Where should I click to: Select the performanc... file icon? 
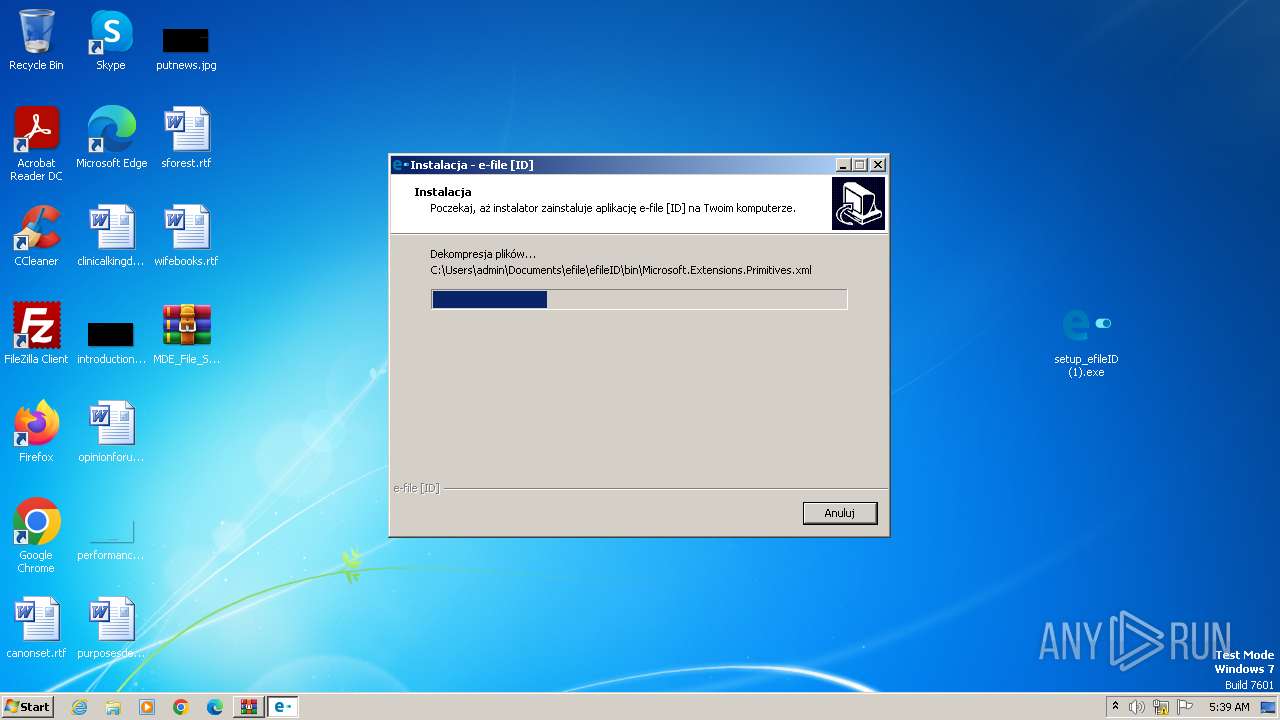111,538
